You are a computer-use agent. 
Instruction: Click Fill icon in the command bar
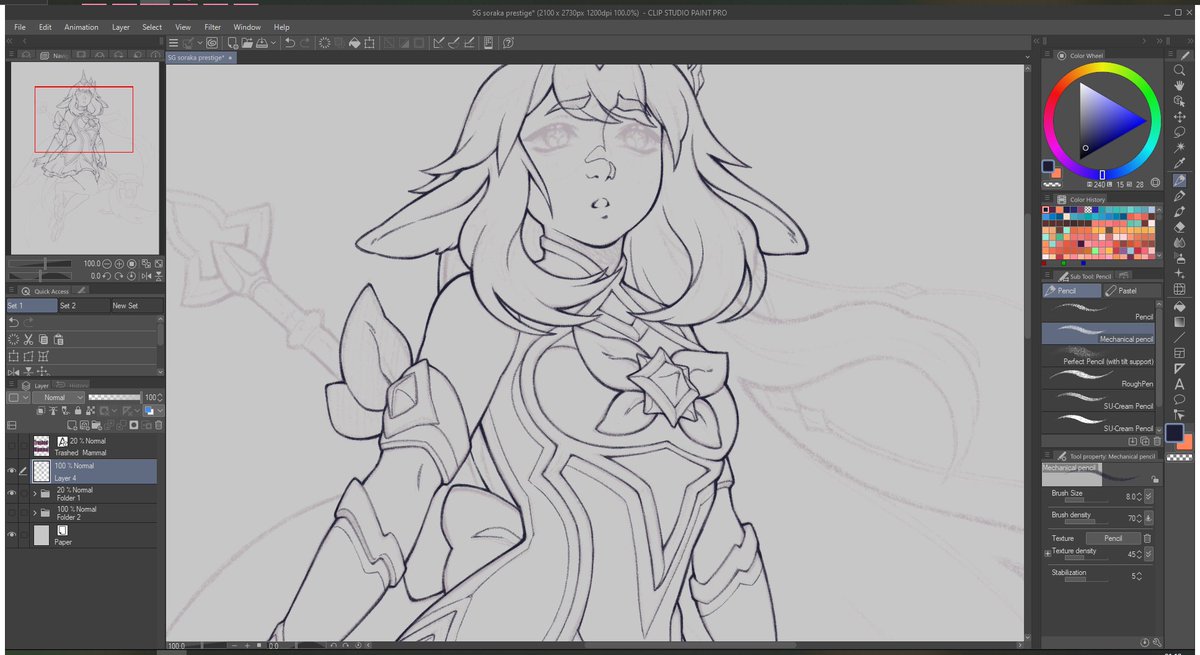354,43
